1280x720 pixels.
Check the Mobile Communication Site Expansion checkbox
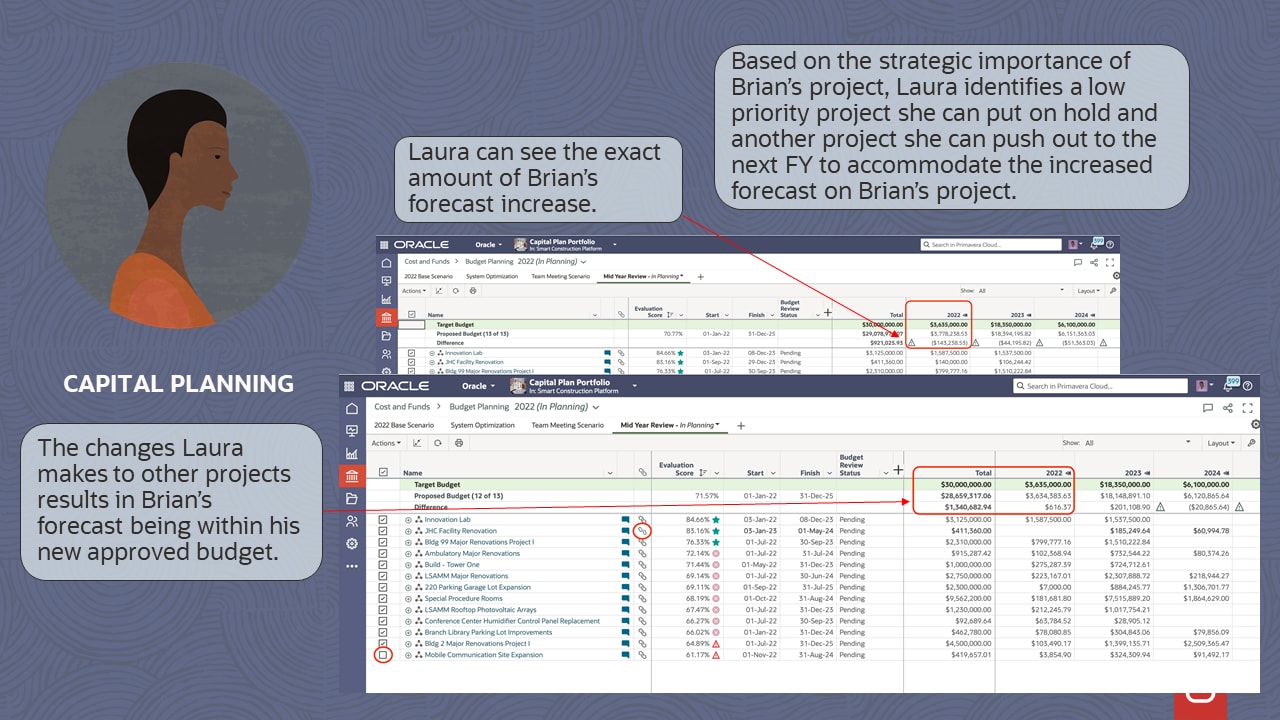pyautogui.click(x=383, y=655)
